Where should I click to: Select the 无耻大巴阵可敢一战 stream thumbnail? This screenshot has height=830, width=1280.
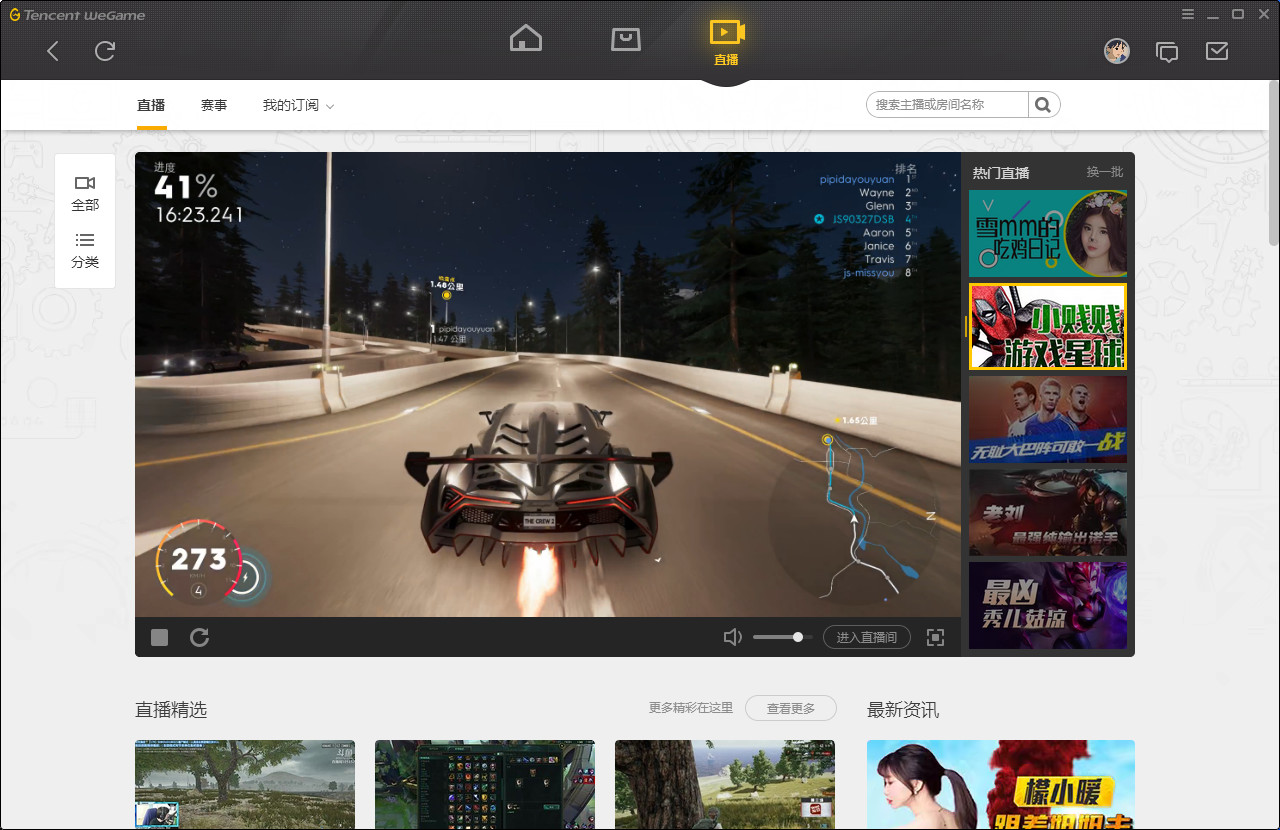(1048, 420)
